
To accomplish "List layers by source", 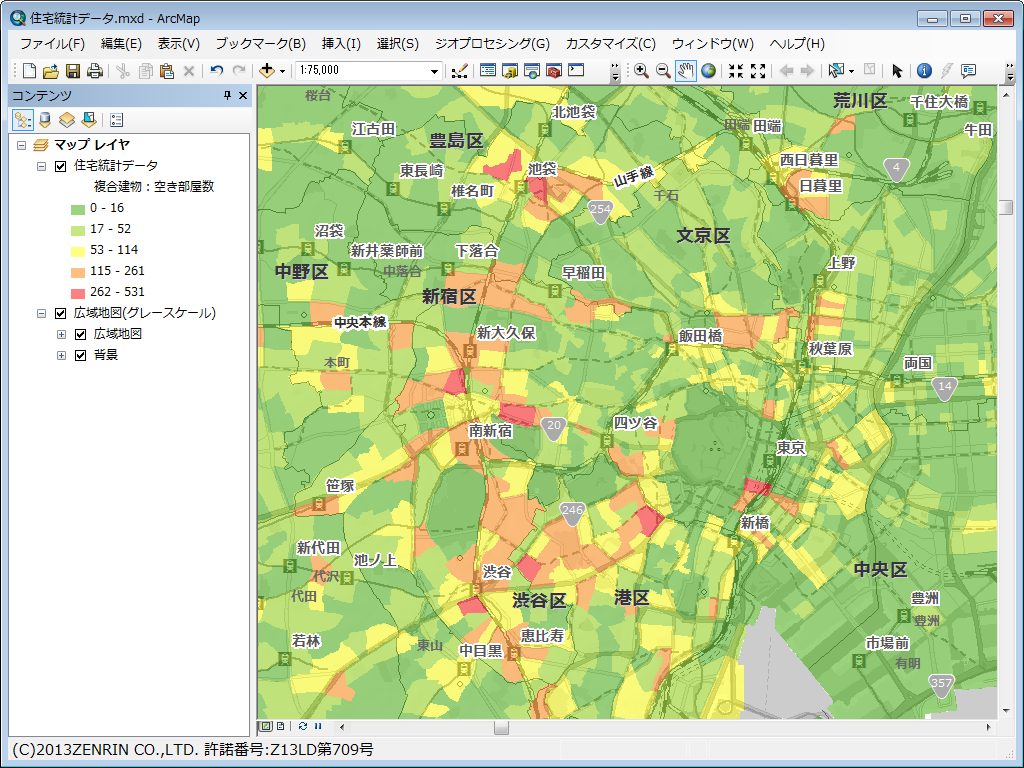I will click(x=45, y=120).
